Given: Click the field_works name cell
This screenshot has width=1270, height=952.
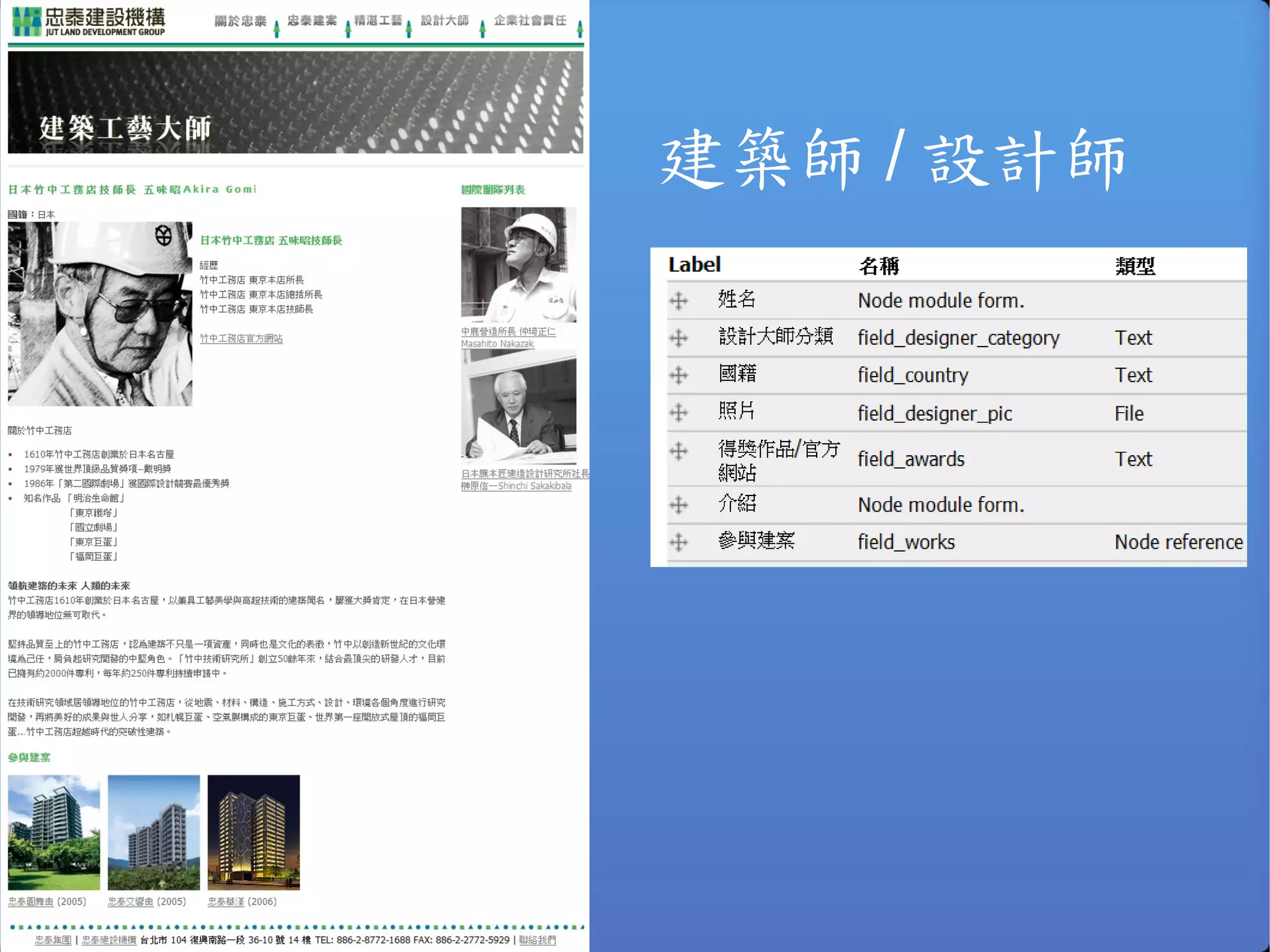Looking at the screenshot, I should point(906,542).
